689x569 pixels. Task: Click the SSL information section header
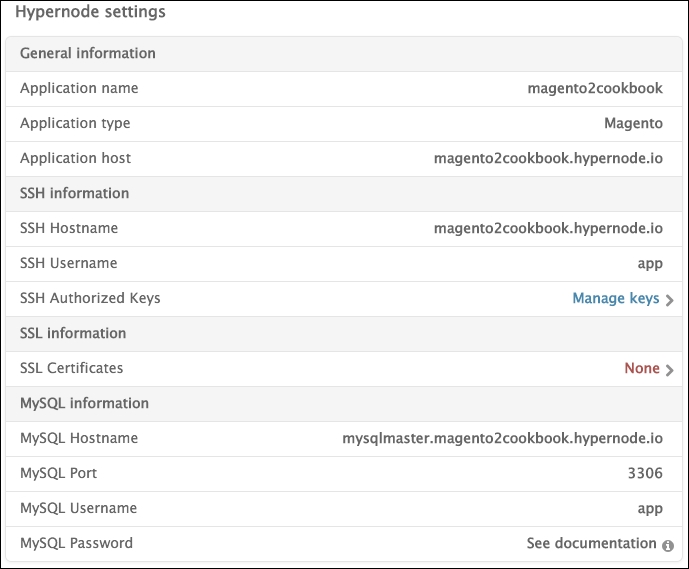pyautogui.click(x=72, y=333)
